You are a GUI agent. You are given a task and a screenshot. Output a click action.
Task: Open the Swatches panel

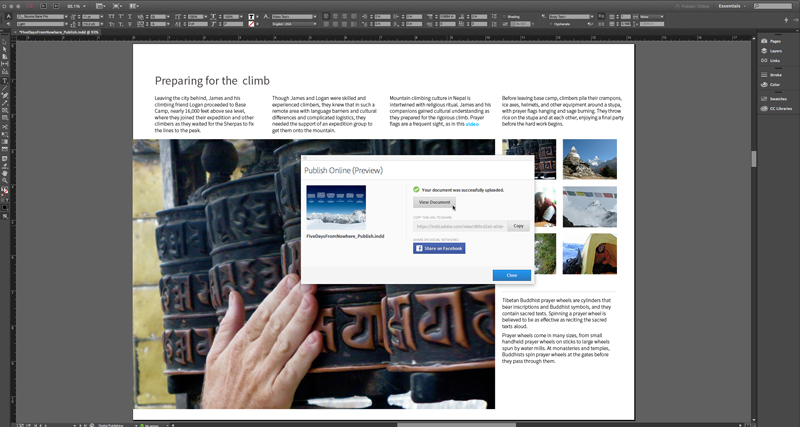click(778, 98)
